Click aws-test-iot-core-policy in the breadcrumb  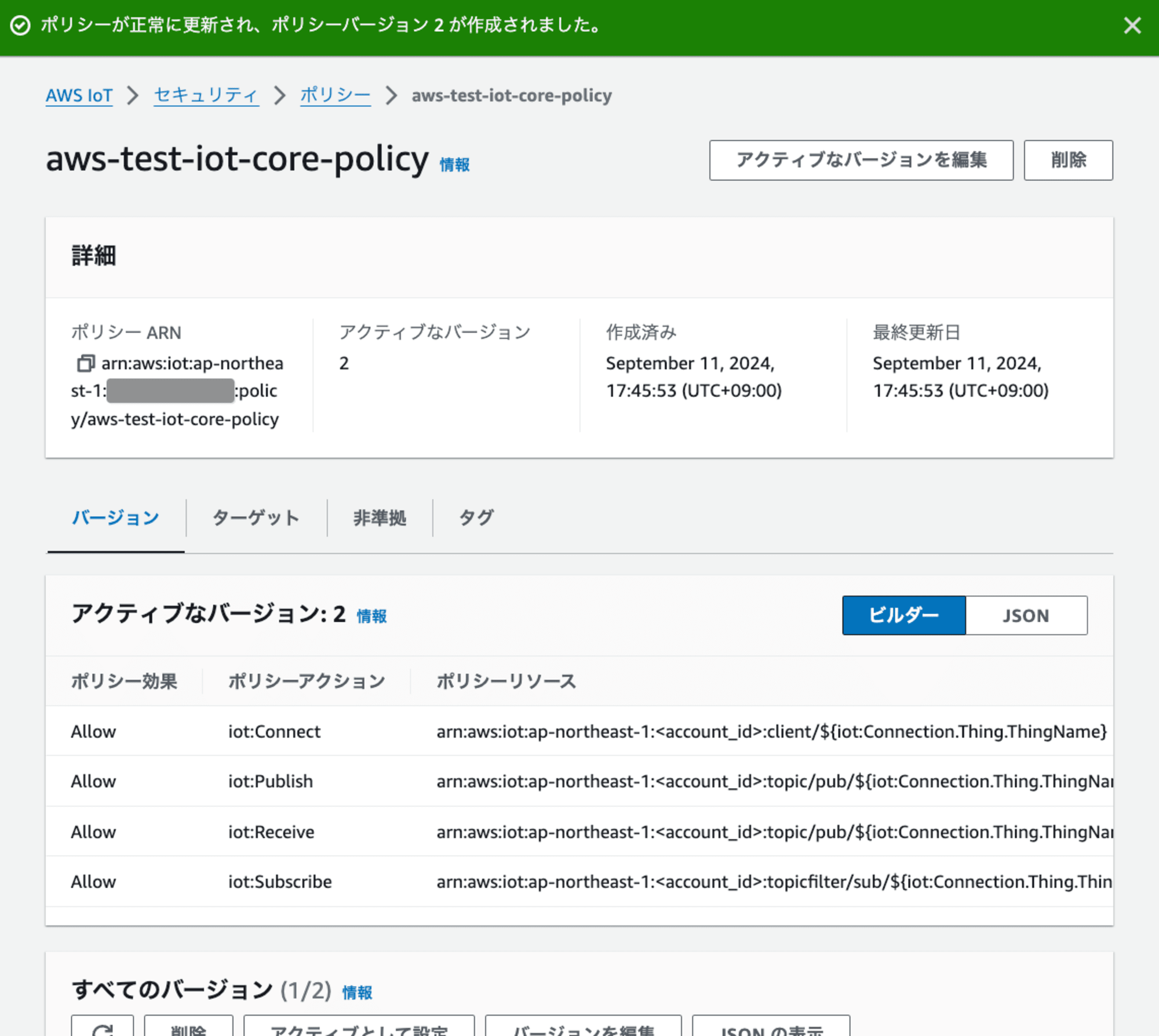click(x=512, y=95)
